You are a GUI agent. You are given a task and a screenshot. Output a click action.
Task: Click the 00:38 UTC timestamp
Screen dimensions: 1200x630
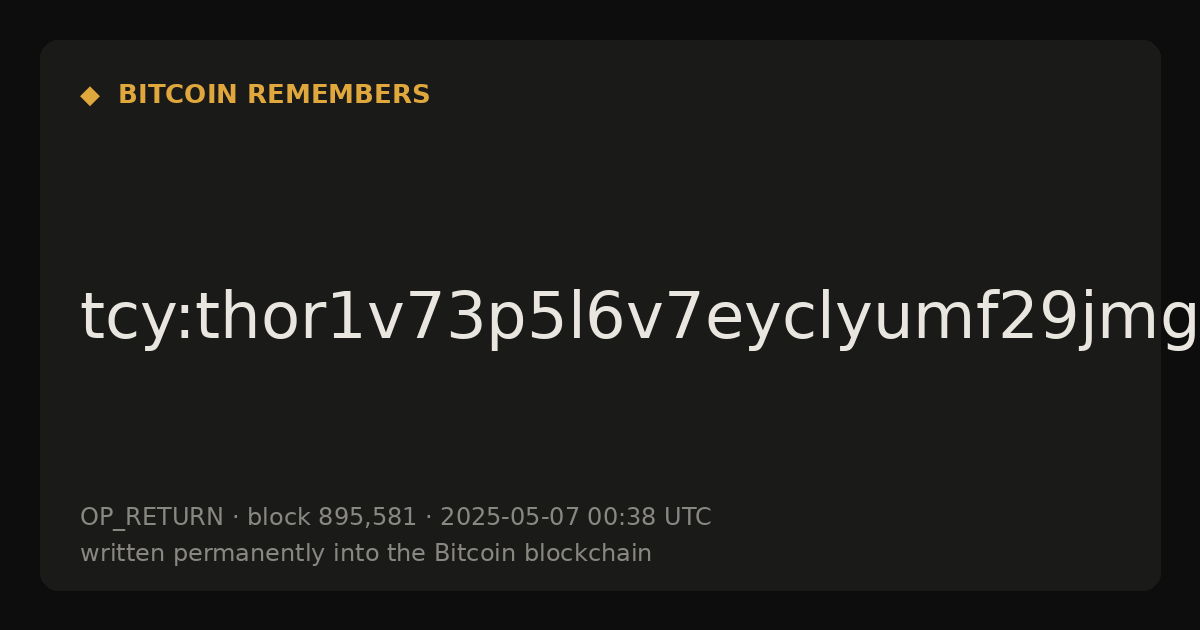(x=649, y=517)
